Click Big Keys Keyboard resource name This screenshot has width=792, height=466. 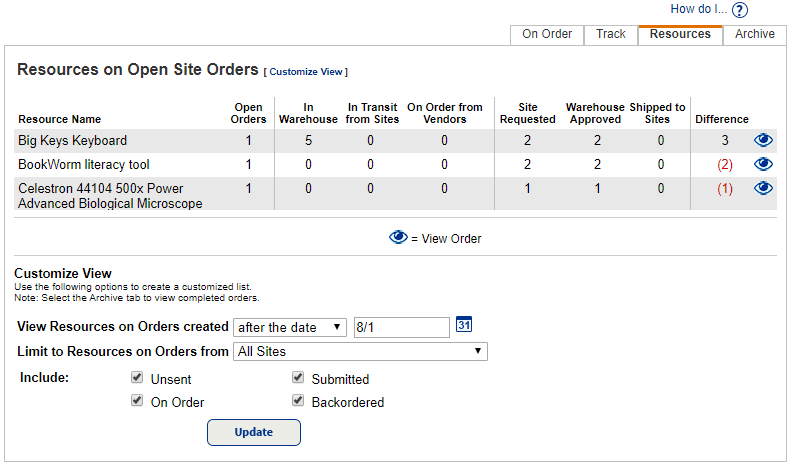[x=72, y=140]
